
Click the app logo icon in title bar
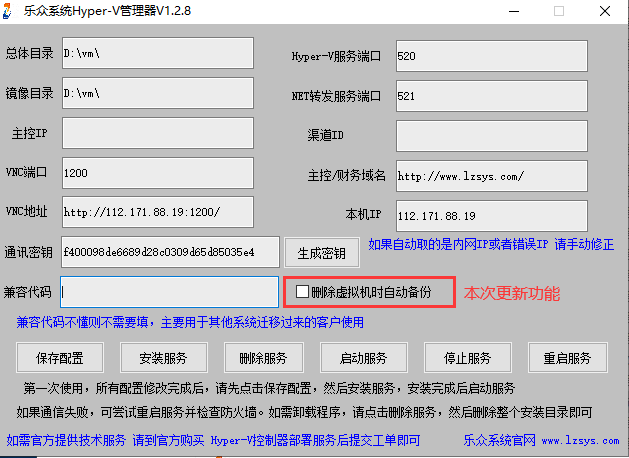click(7, 11)
